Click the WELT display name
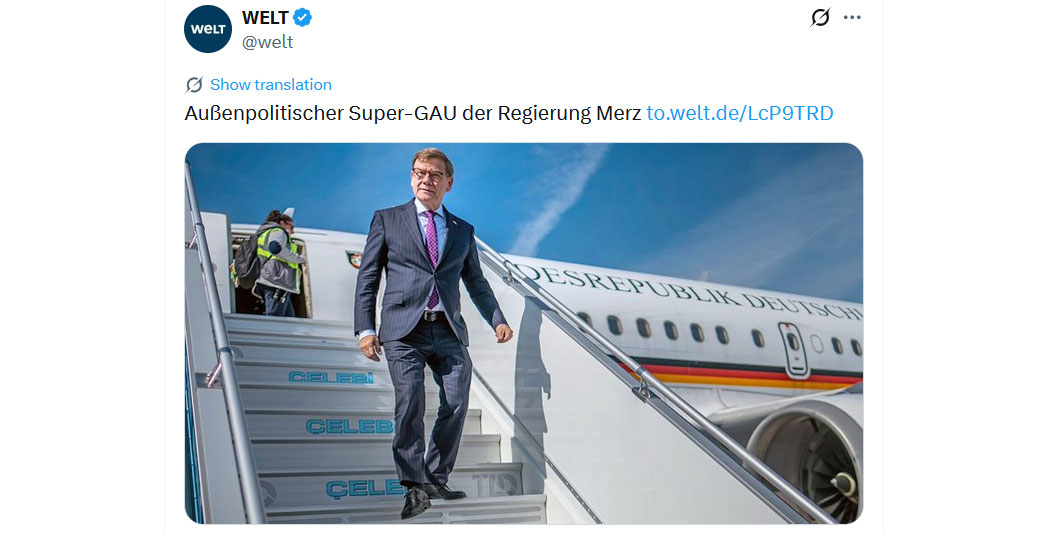 click(265, 18)
